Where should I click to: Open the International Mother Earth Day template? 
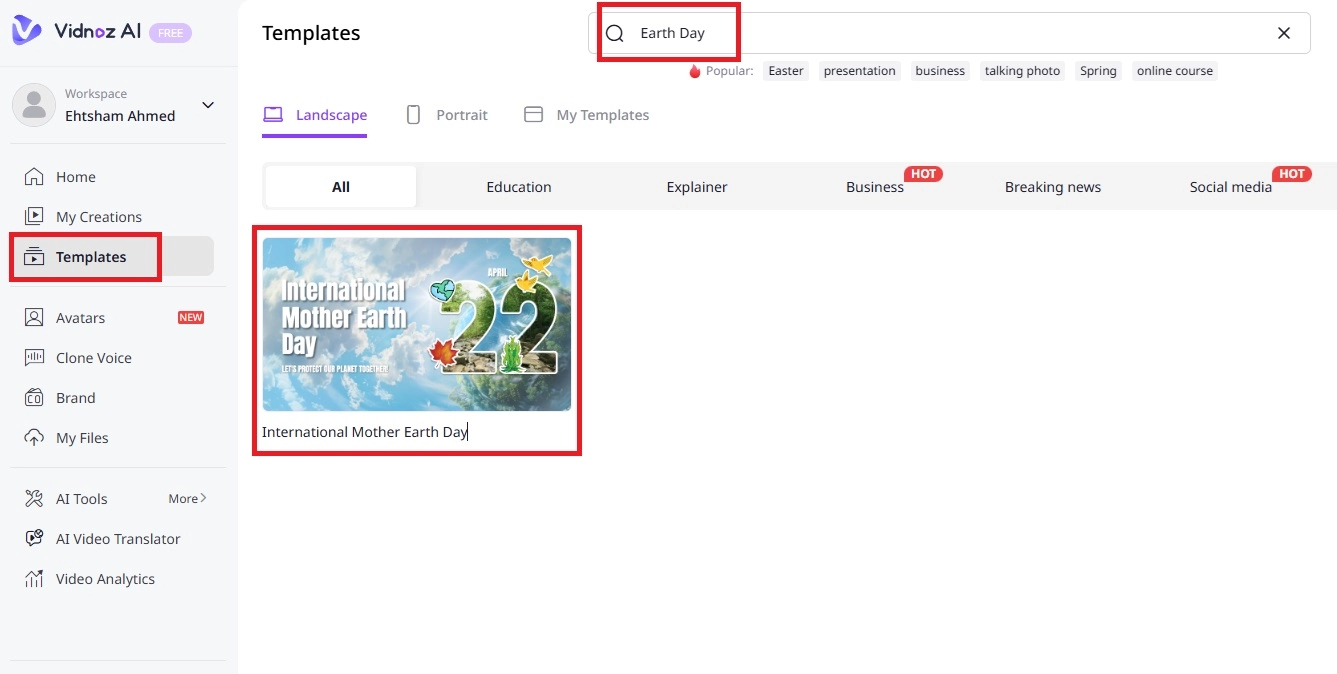417,323
